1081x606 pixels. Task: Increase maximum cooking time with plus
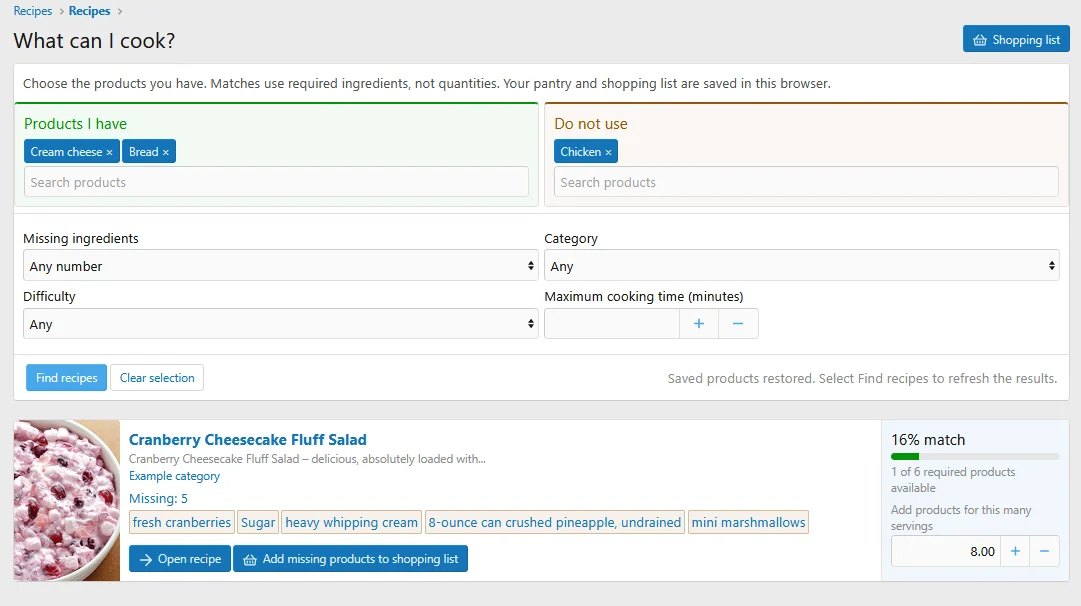[x=698, y=324]
